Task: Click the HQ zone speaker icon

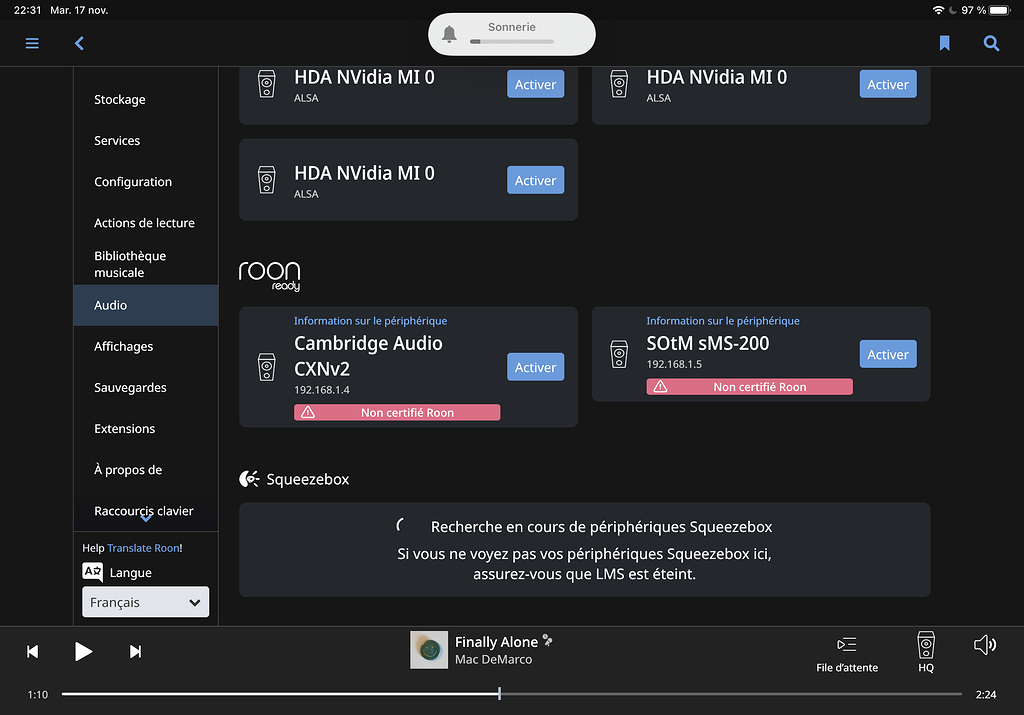Action: (925, 645)
